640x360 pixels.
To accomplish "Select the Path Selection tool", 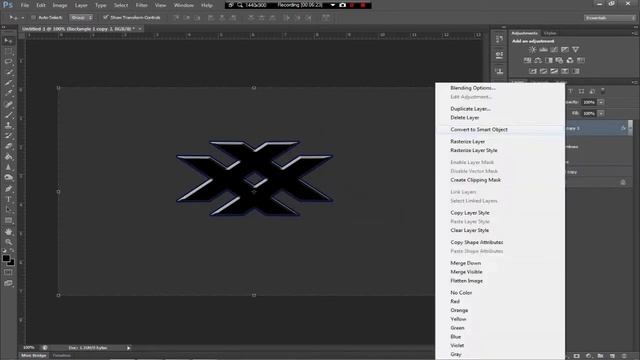I will (x=8, y=210).
